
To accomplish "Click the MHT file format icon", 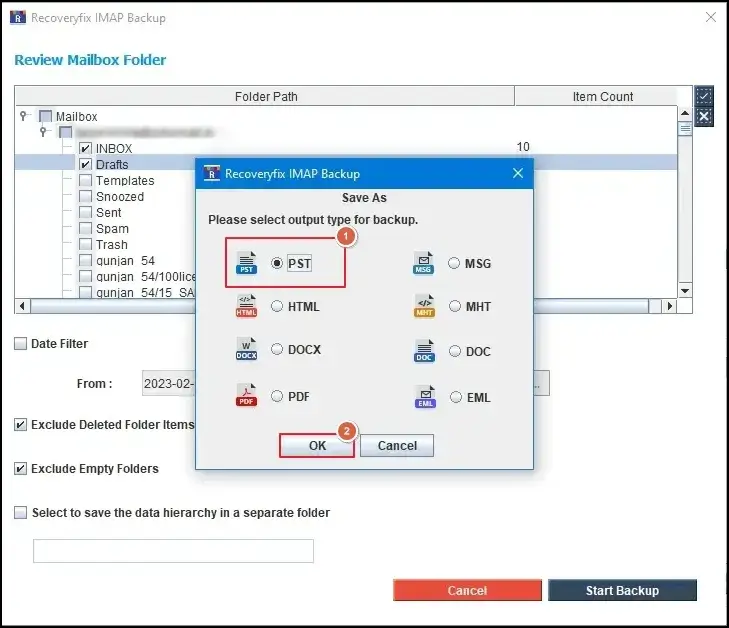I will [424, 306].
